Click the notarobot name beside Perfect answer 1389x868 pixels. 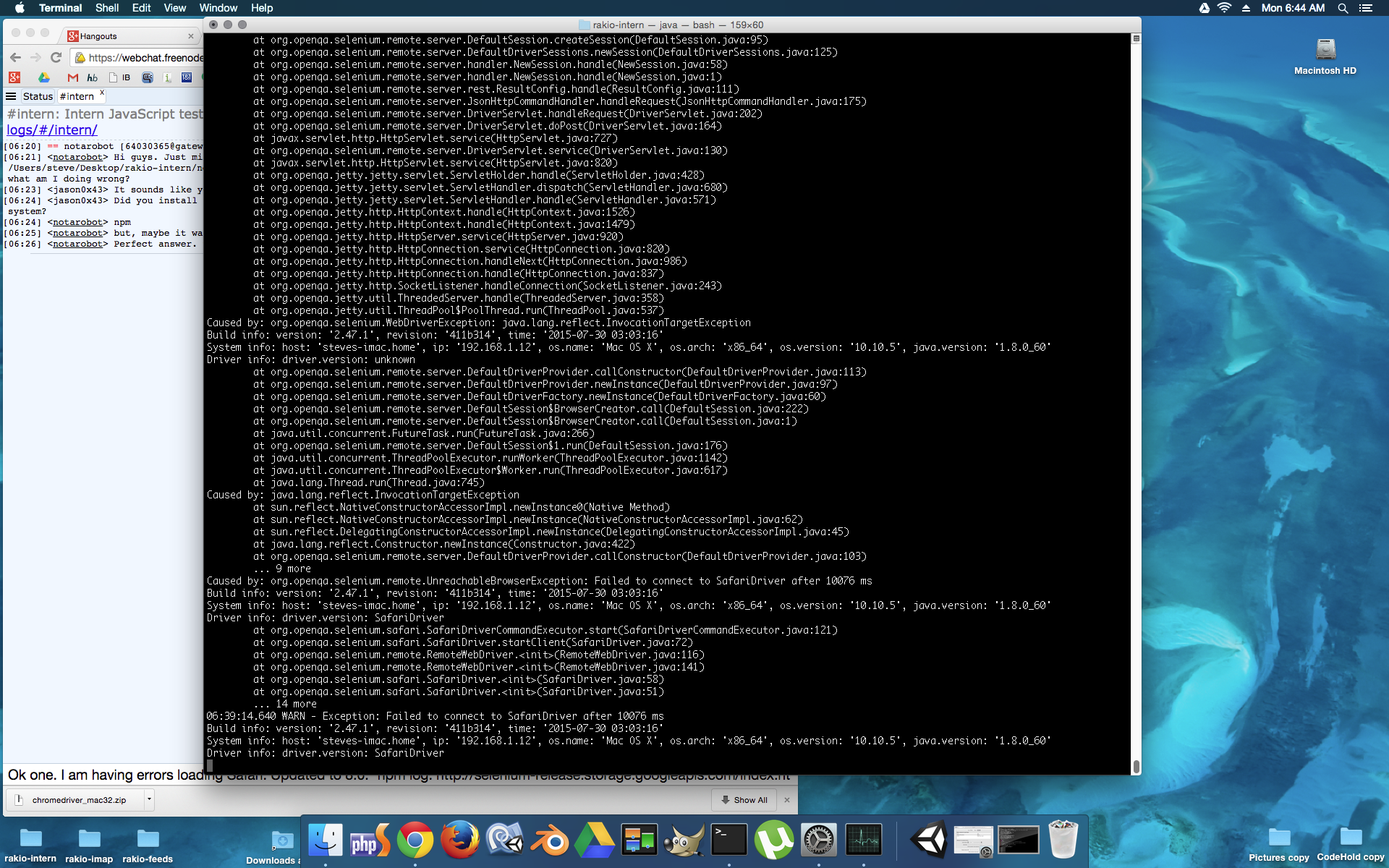point(78,244)
